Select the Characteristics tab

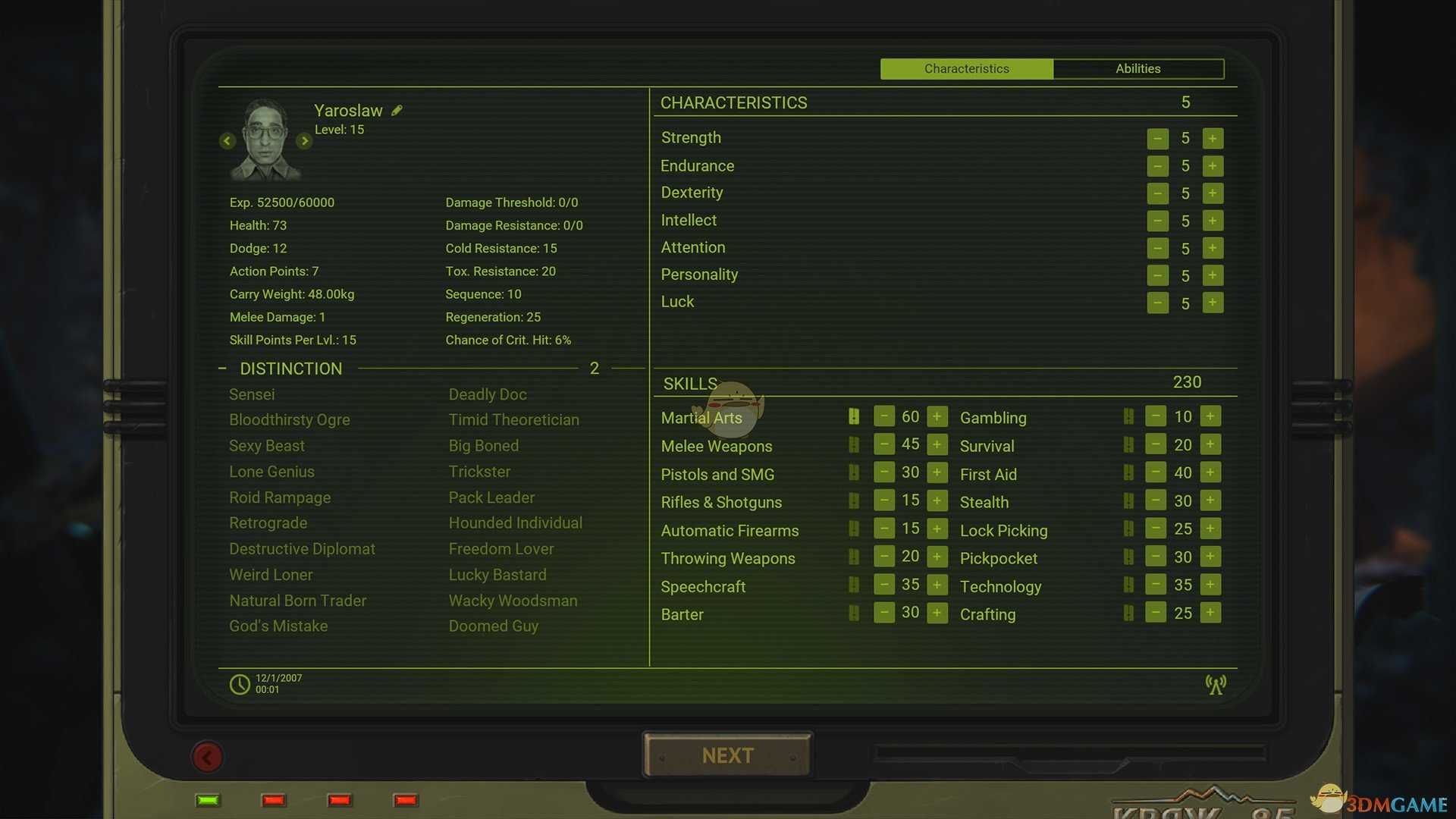coord(966,69)
